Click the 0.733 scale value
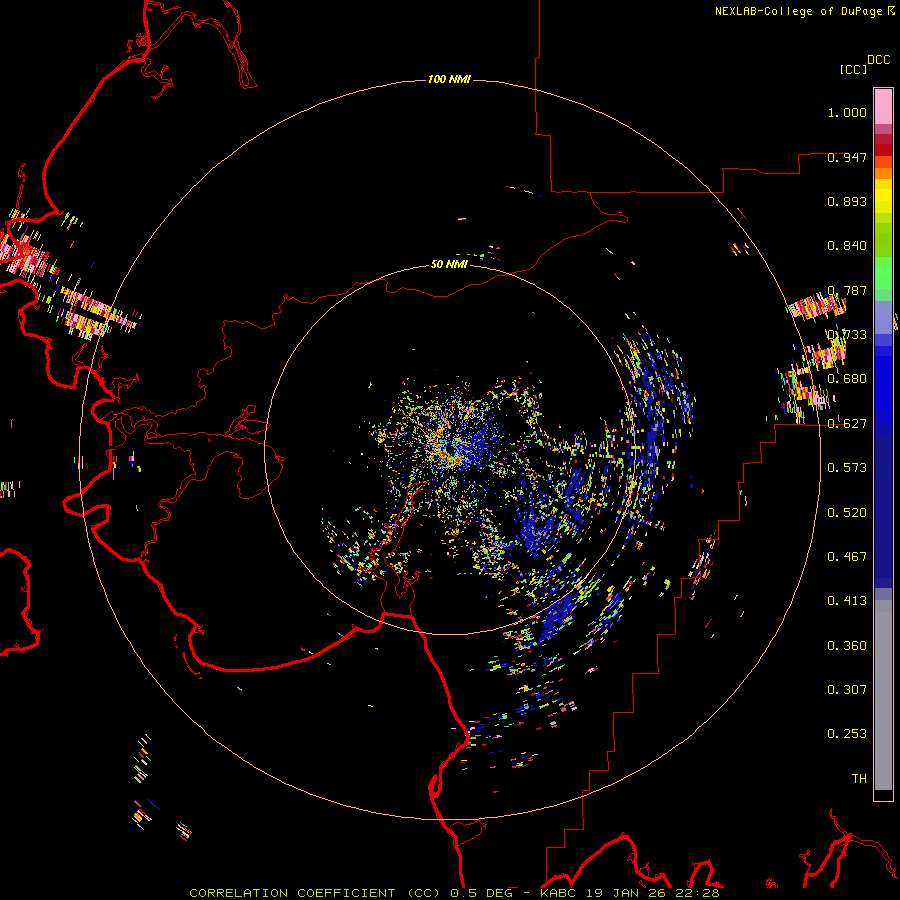 847,335
